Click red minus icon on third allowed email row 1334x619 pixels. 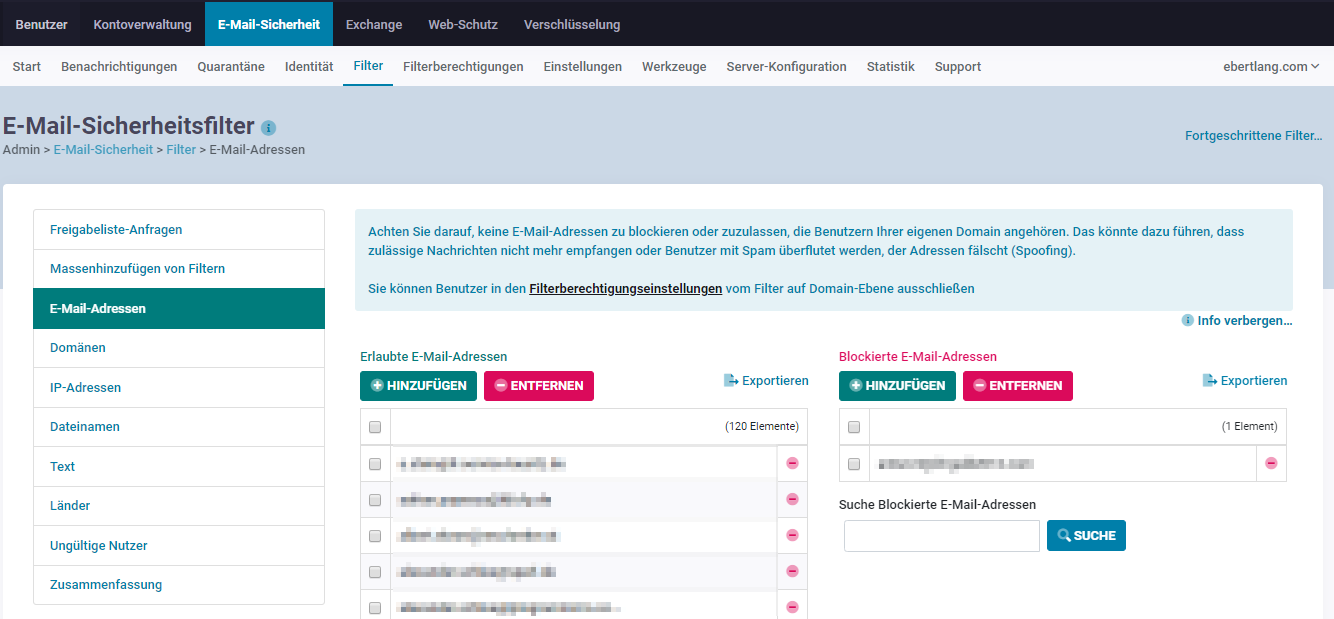coord(792,535)
